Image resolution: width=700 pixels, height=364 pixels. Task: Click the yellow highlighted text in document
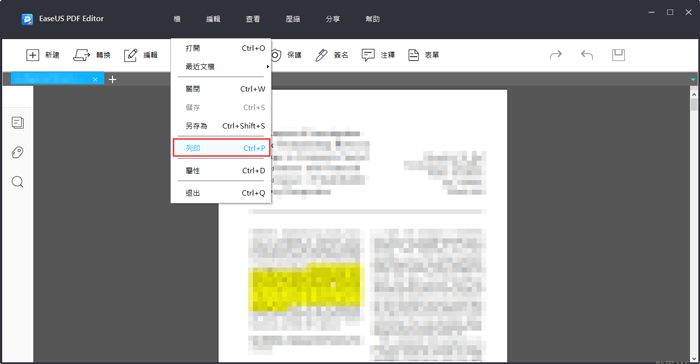pyautogui.click(x=306, y=287)
